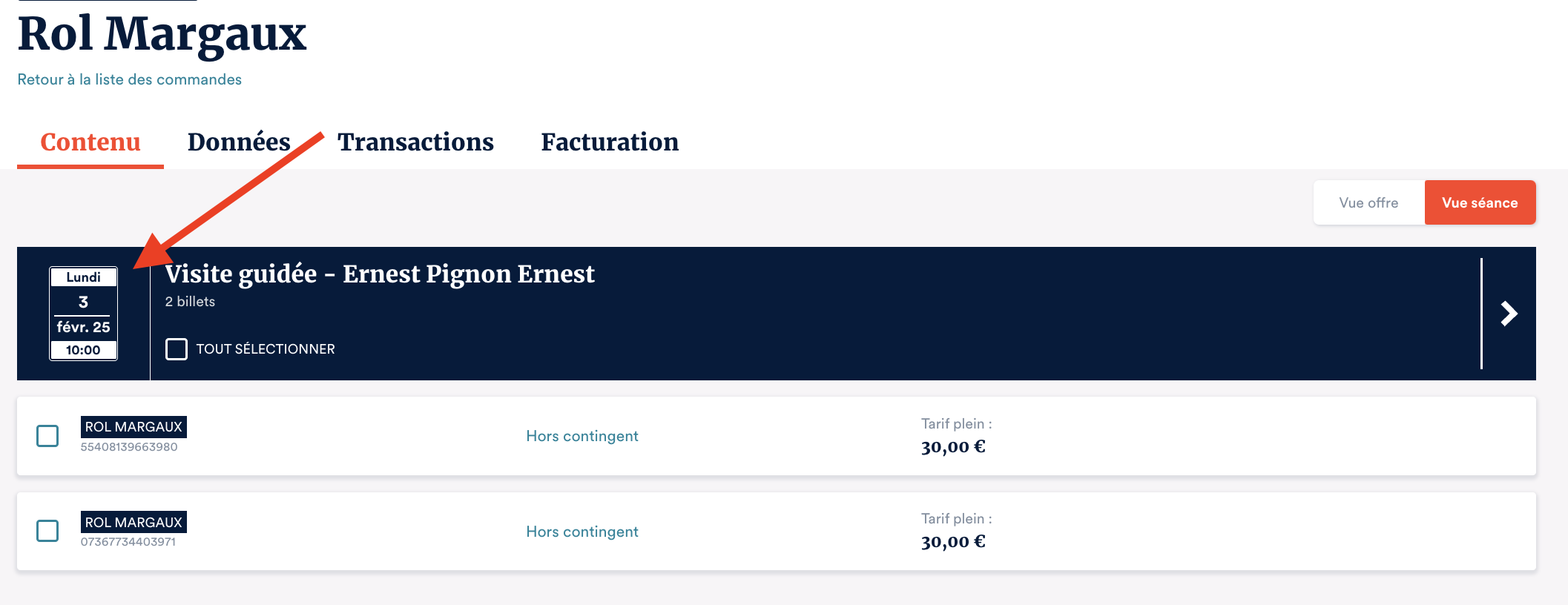Image resolution: width=1568 pixels, height=605 pixels.
Task: Go to the Facturation tab
Action: click(x=610, y=142)
